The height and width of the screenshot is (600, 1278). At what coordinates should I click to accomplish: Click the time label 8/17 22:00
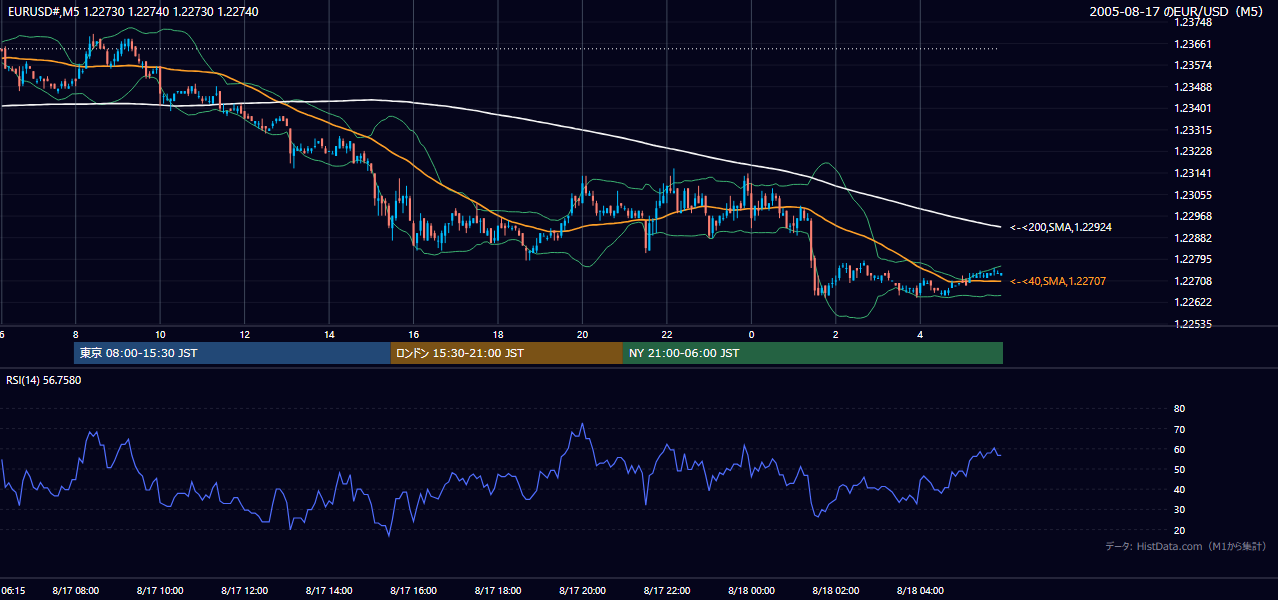(x=667, y=591)
